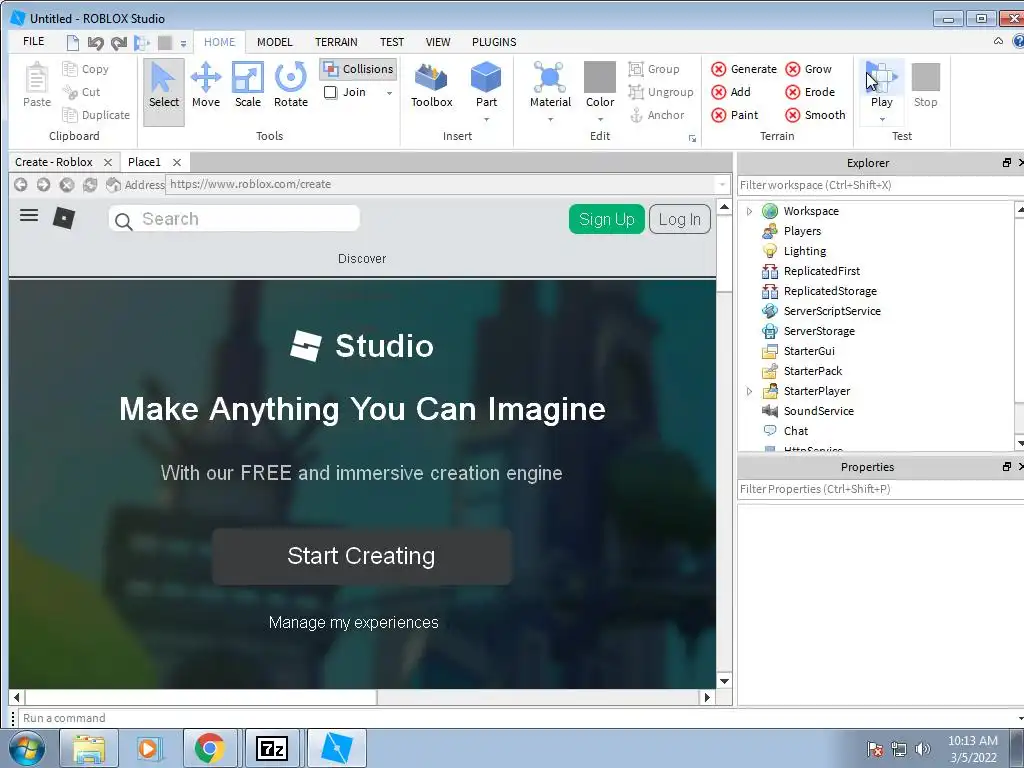Click Copy in Clipboard group

86,69
